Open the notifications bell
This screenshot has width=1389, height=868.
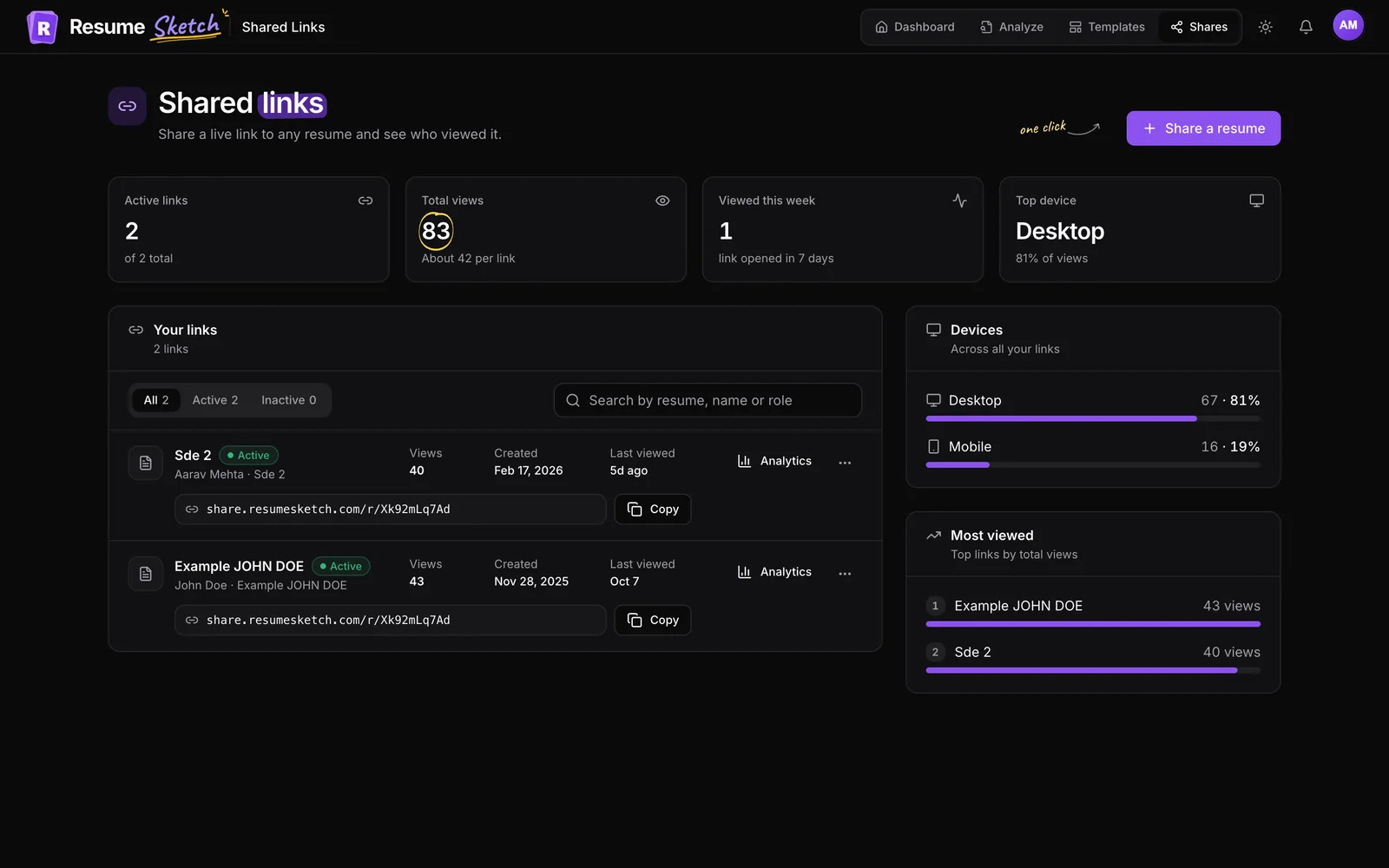[1306, 27]
